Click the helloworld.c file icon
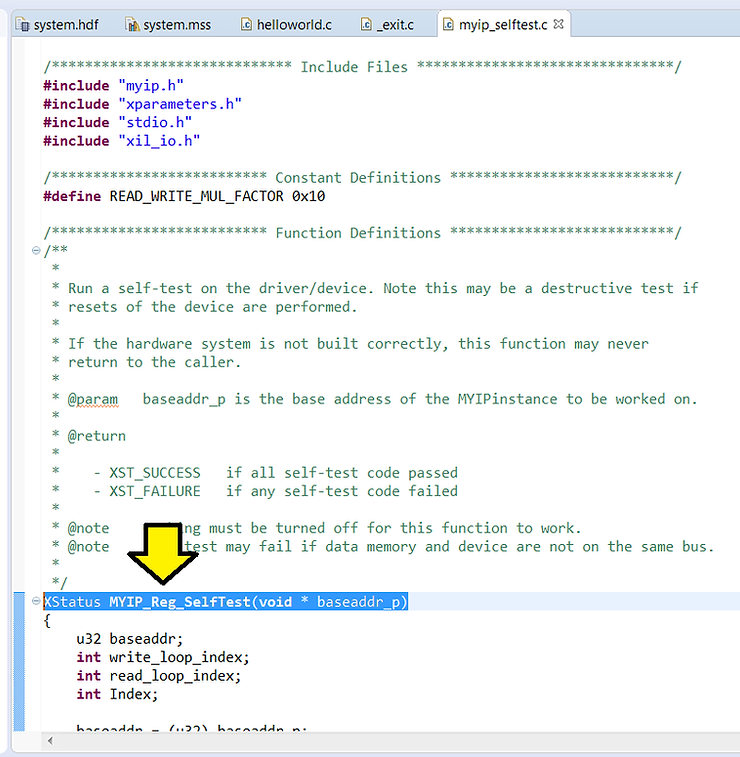This screenshot has height=757, width=740. click(x=247, y=24)
